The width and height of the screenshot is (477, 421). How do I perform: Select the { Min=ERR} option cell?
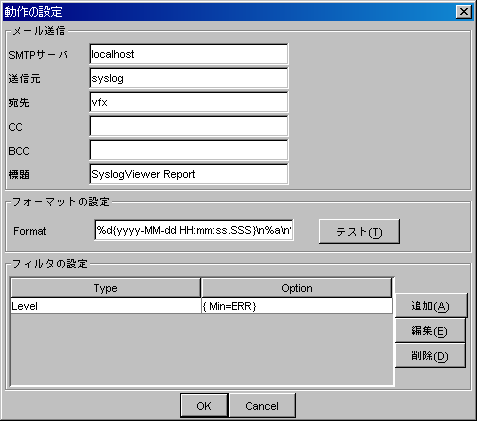(x=297, y=306)
